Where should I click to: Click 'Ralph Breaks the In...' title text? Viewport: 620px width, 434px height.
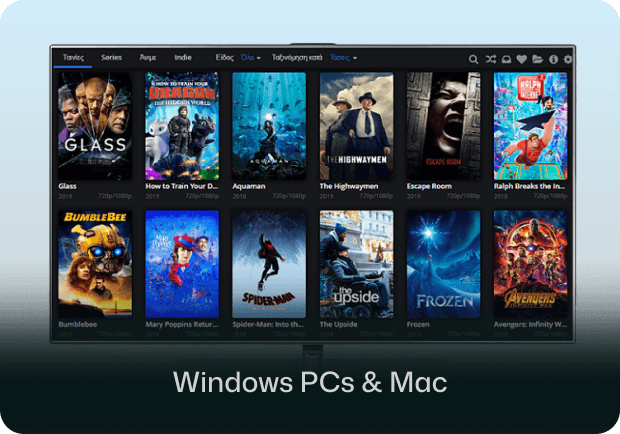529,186
